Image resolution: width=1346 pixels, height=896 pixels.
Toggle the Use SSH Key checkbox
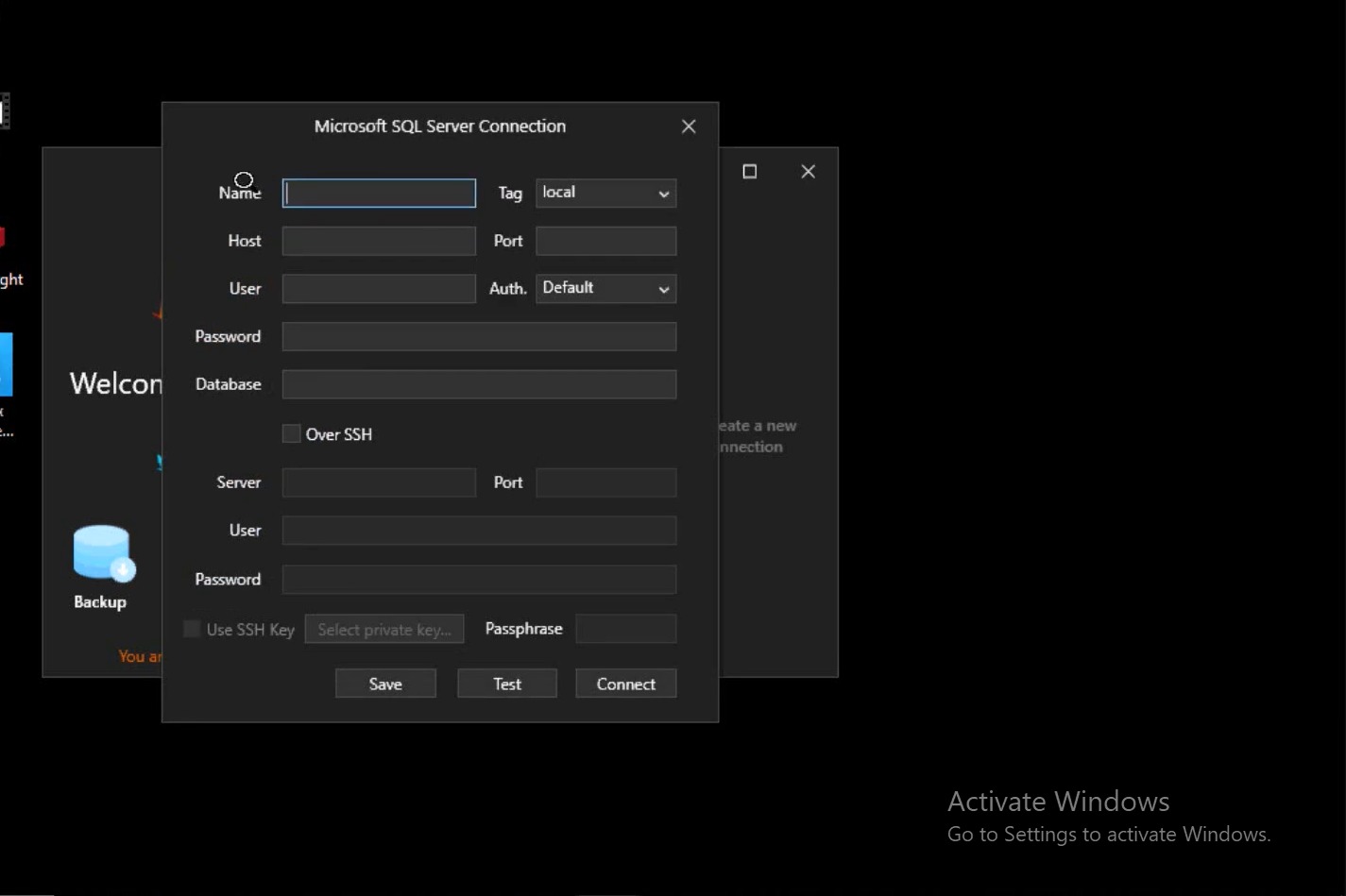192,629
